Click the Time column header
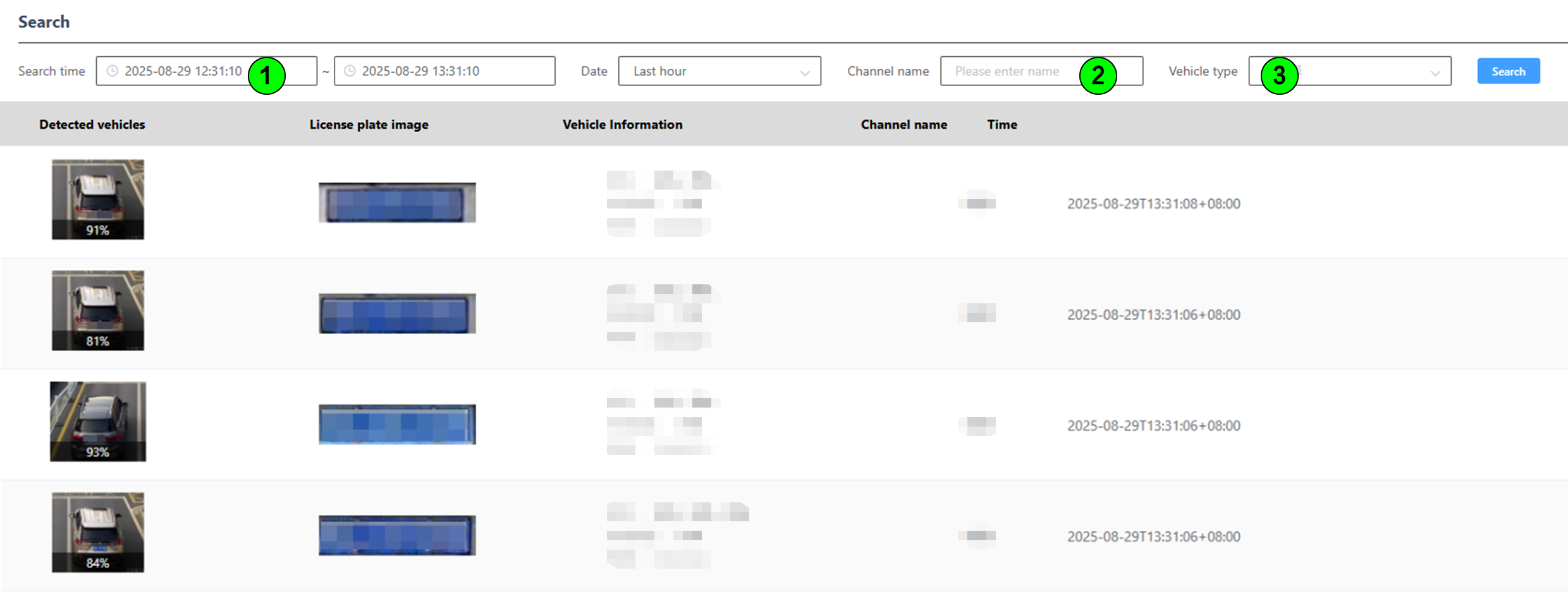This screenshot has height=599, width=1568. pos(1002,124)
